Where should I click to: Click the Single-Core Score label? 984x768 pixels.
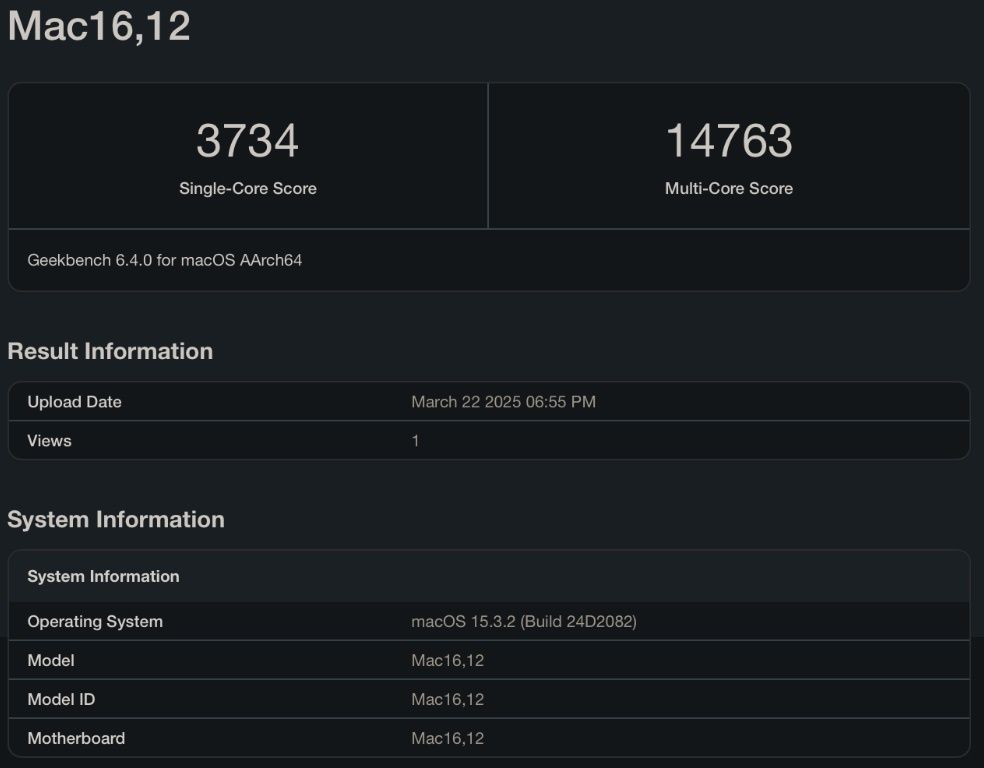(x=248, y=188)
